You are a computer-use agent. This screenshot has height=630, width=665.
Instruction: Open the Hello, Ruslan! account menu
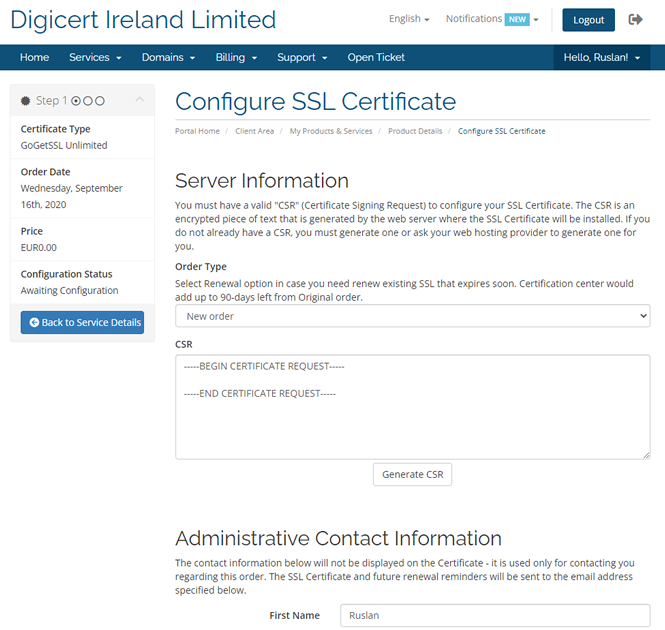[x=601, y=57]
